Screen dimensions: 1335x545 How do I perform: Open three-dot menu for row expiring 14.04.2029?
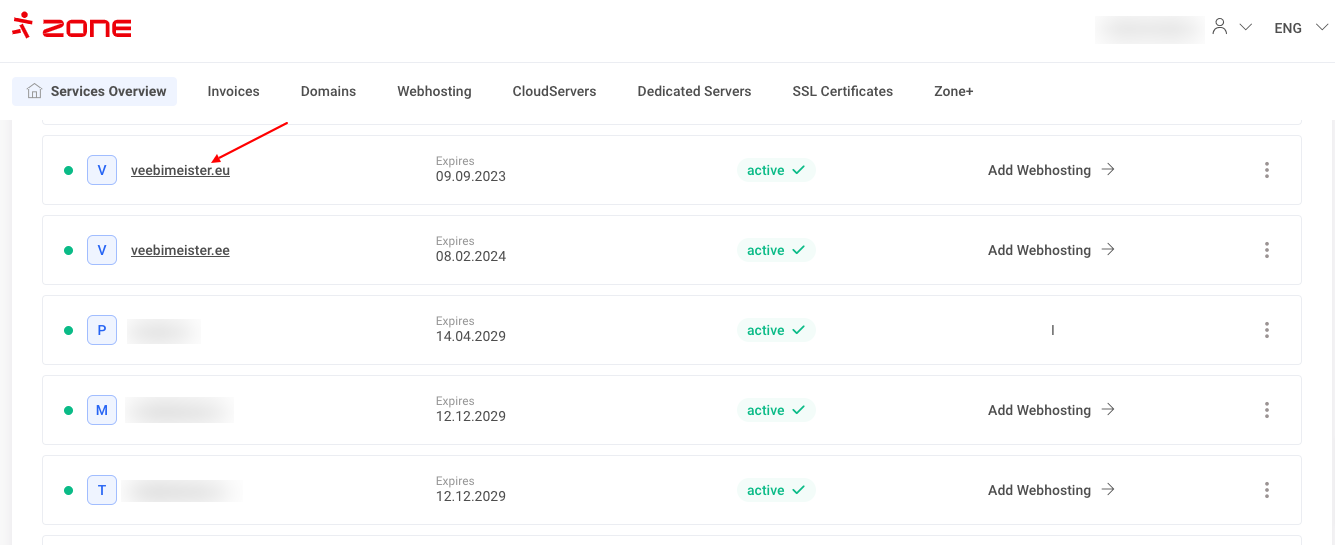point(1266,330)
